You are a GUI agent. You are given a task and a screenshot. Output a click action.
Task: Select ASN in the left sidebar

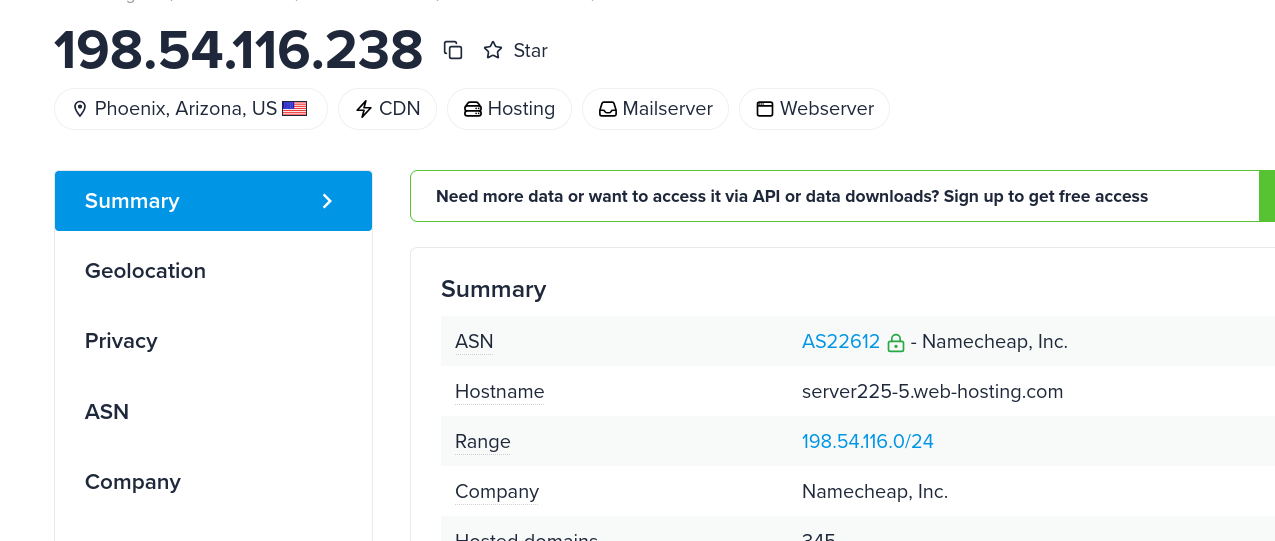click(x=107, y=411)
